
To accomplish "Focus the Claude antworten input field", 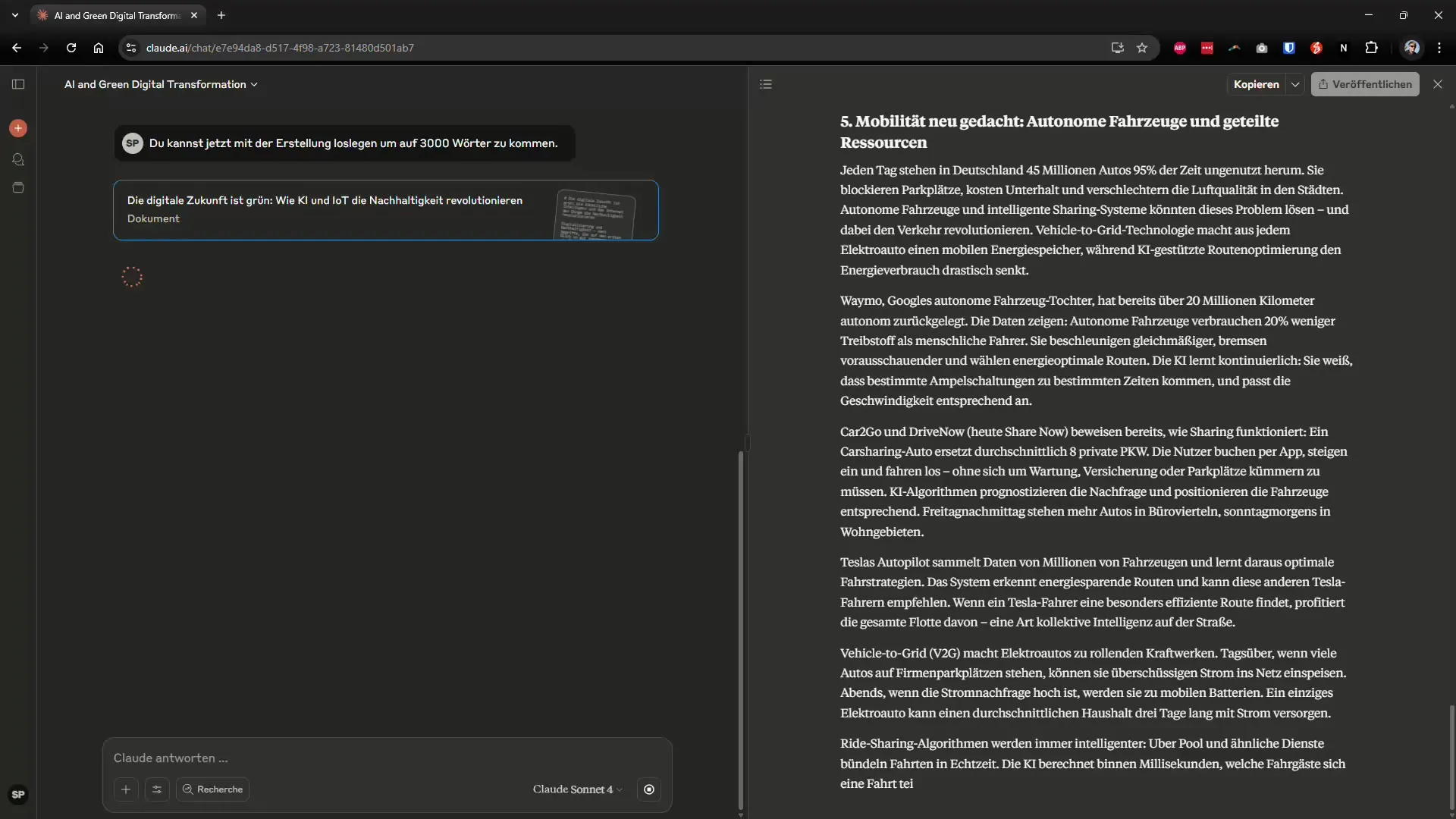I will (x=387, y=758).
